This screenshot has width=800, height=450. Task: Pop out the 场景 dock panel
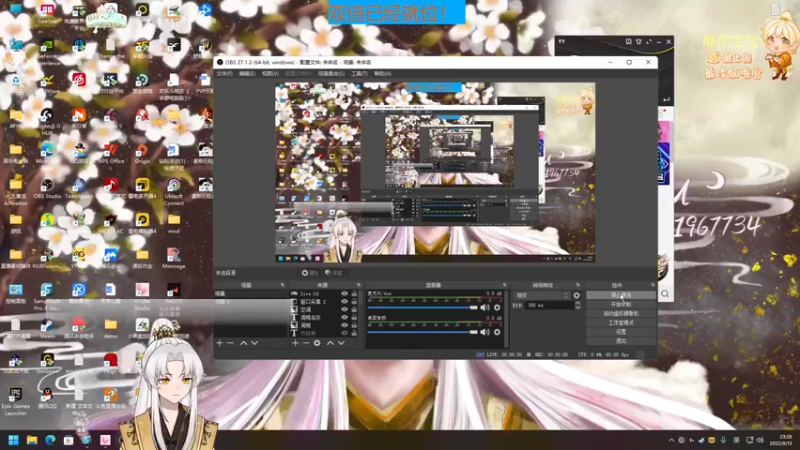(x=282, y=285)
